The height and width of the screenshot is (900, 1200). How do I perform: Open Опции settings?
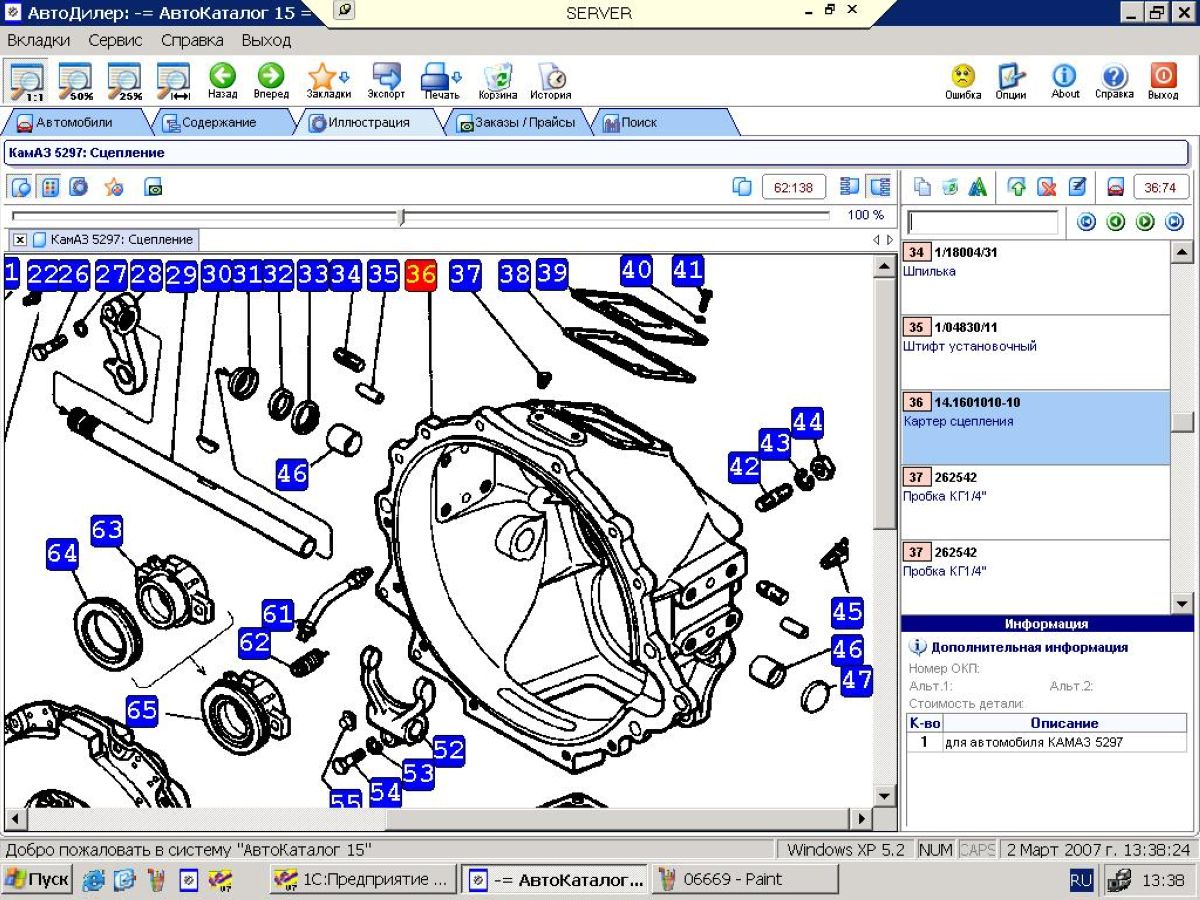tap(1011, 81)
